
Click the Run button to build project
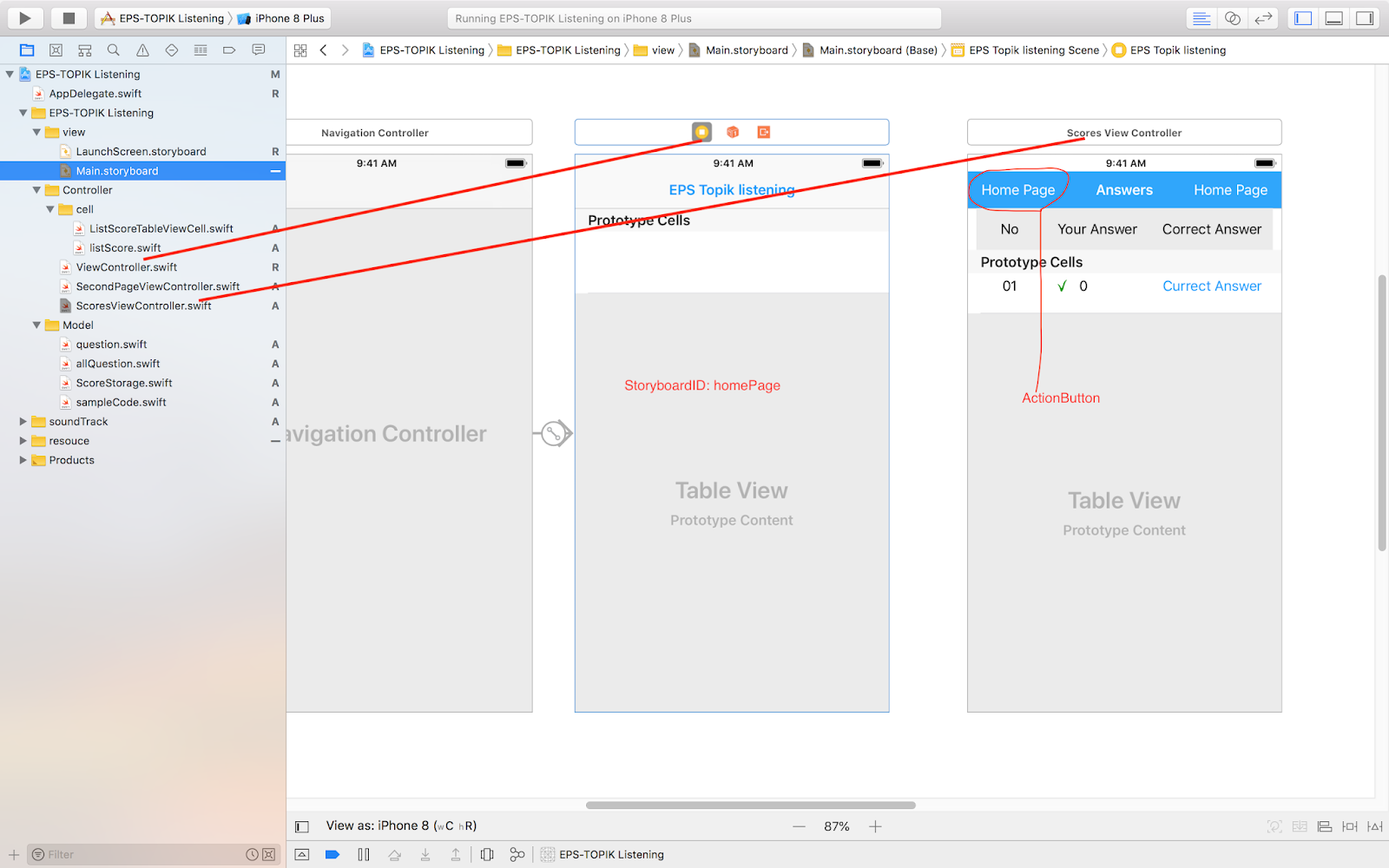pos(23,17)
